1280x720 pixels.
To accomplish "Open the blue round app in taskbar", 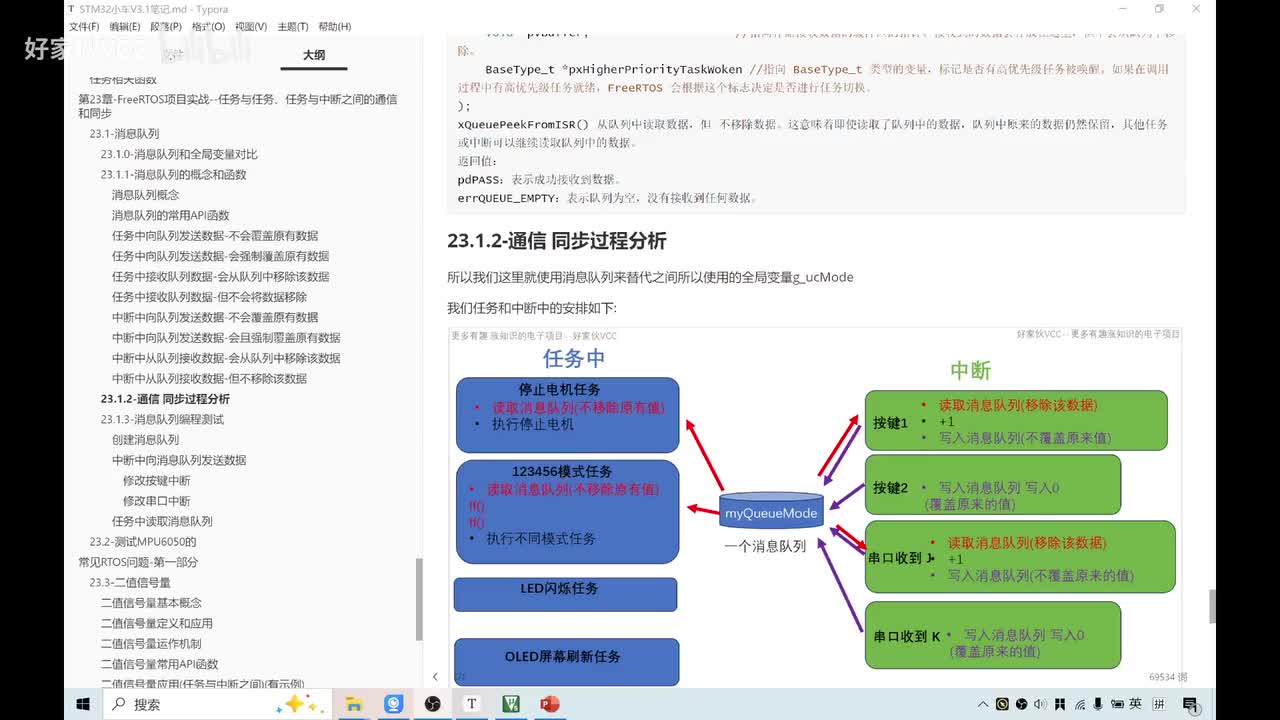I will tap(393, 704).
